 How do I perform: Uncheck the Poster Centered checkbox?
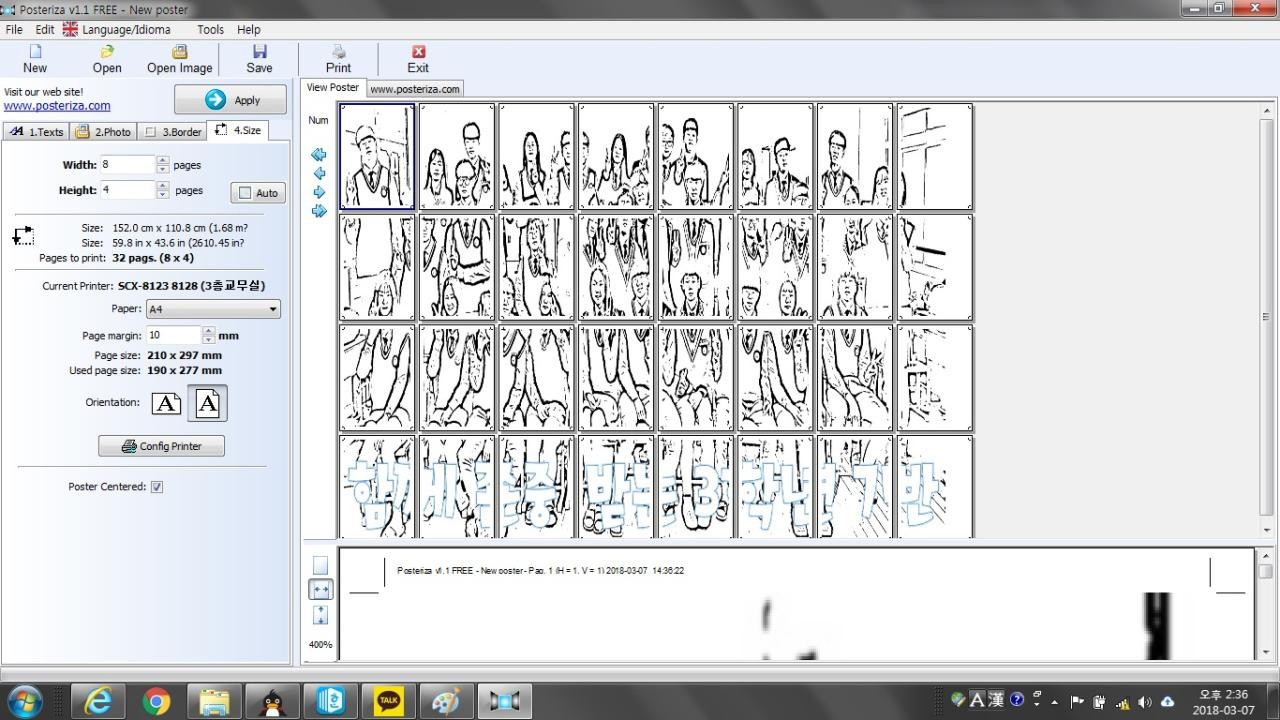[157, 487]
